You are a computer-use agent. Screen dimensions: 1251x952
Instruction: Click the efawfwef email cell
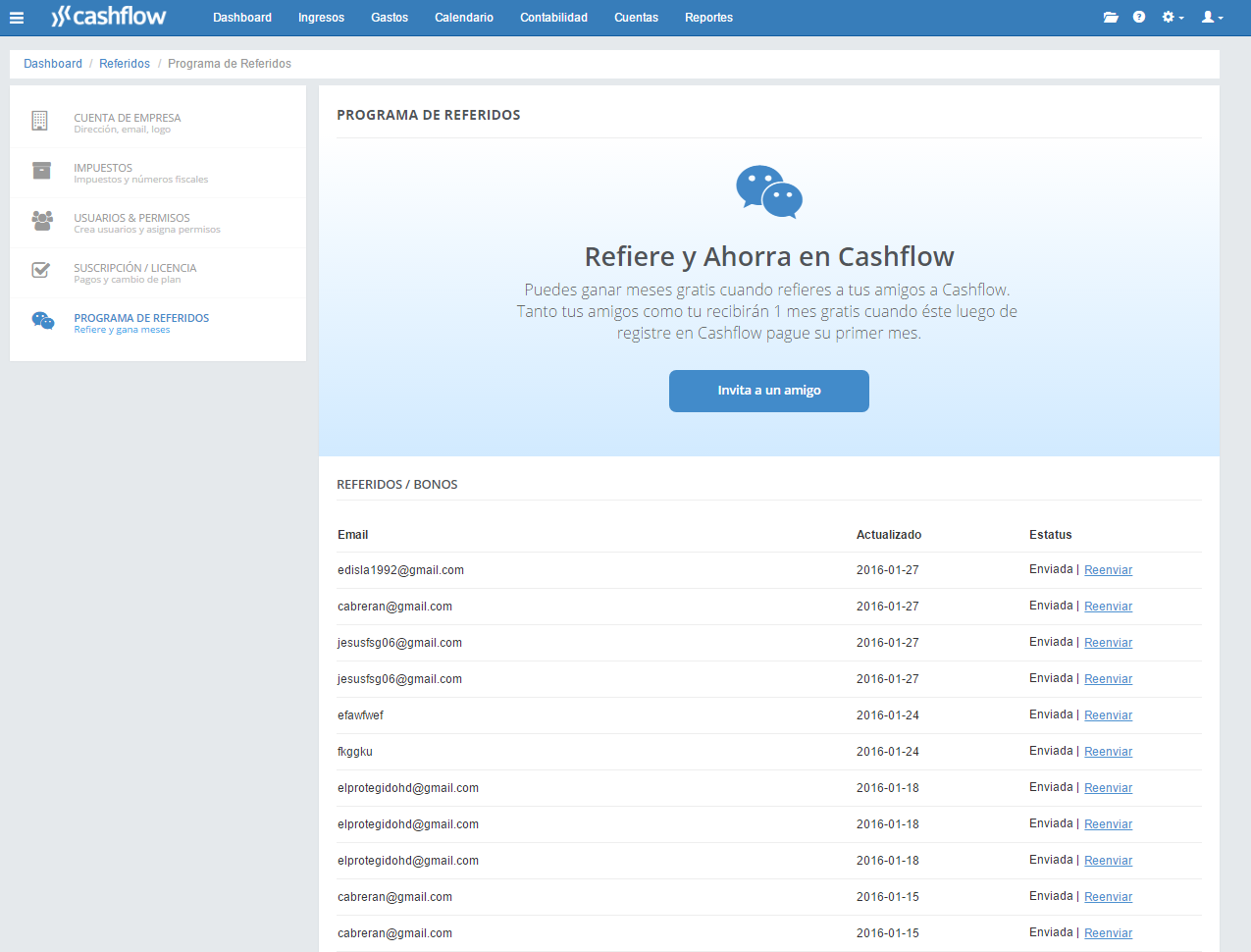pyautogui.click(x=360, y=715)
